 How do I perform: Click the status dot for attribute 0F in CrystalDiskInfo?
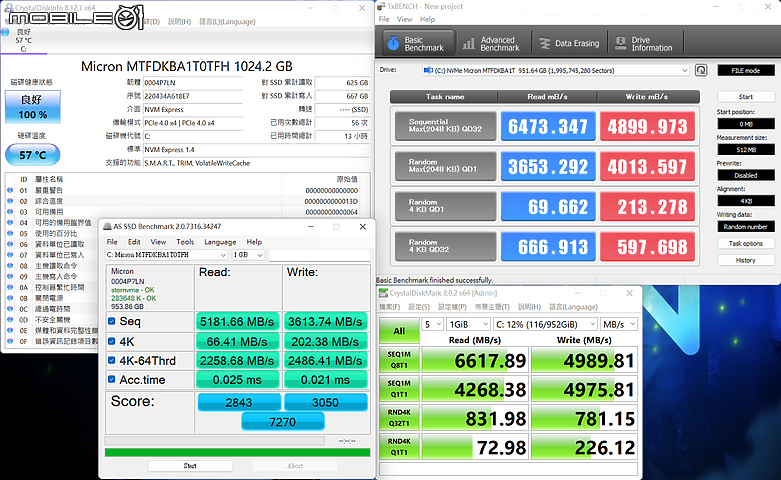10,341
